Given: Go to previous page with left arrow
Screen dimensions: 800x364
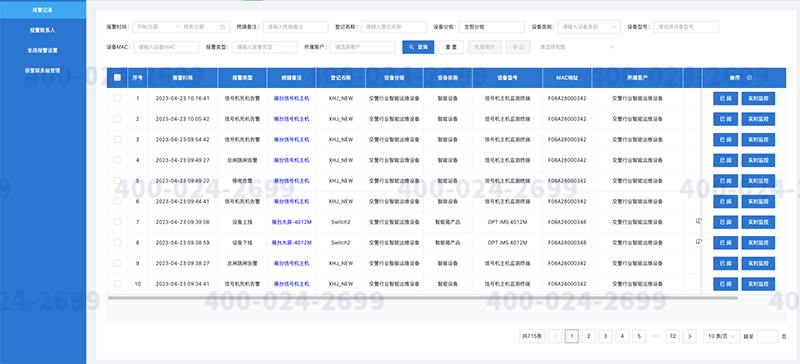Looking at the screenshot, I should (555, 336).
